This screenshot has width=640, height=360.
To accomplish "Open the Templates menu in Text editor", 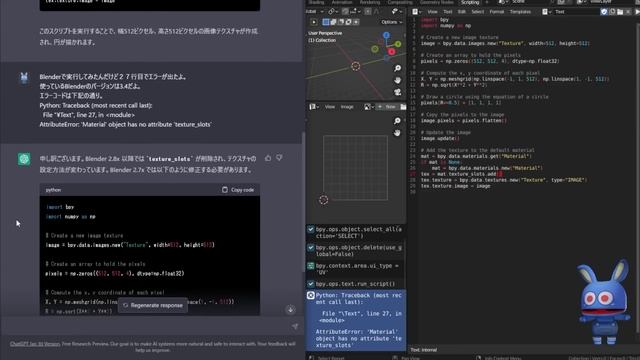I will click(520, 12).
